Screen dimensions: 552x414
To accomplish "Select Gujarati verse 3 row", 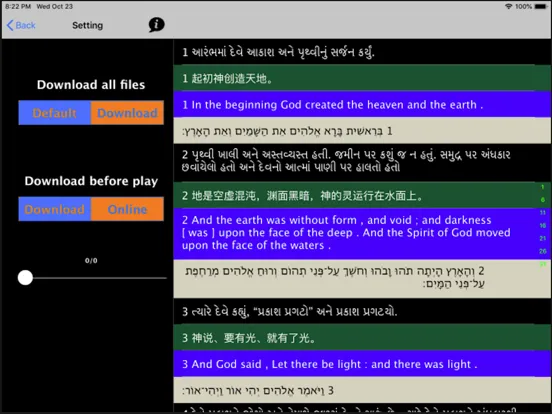I will click(362, 311).
